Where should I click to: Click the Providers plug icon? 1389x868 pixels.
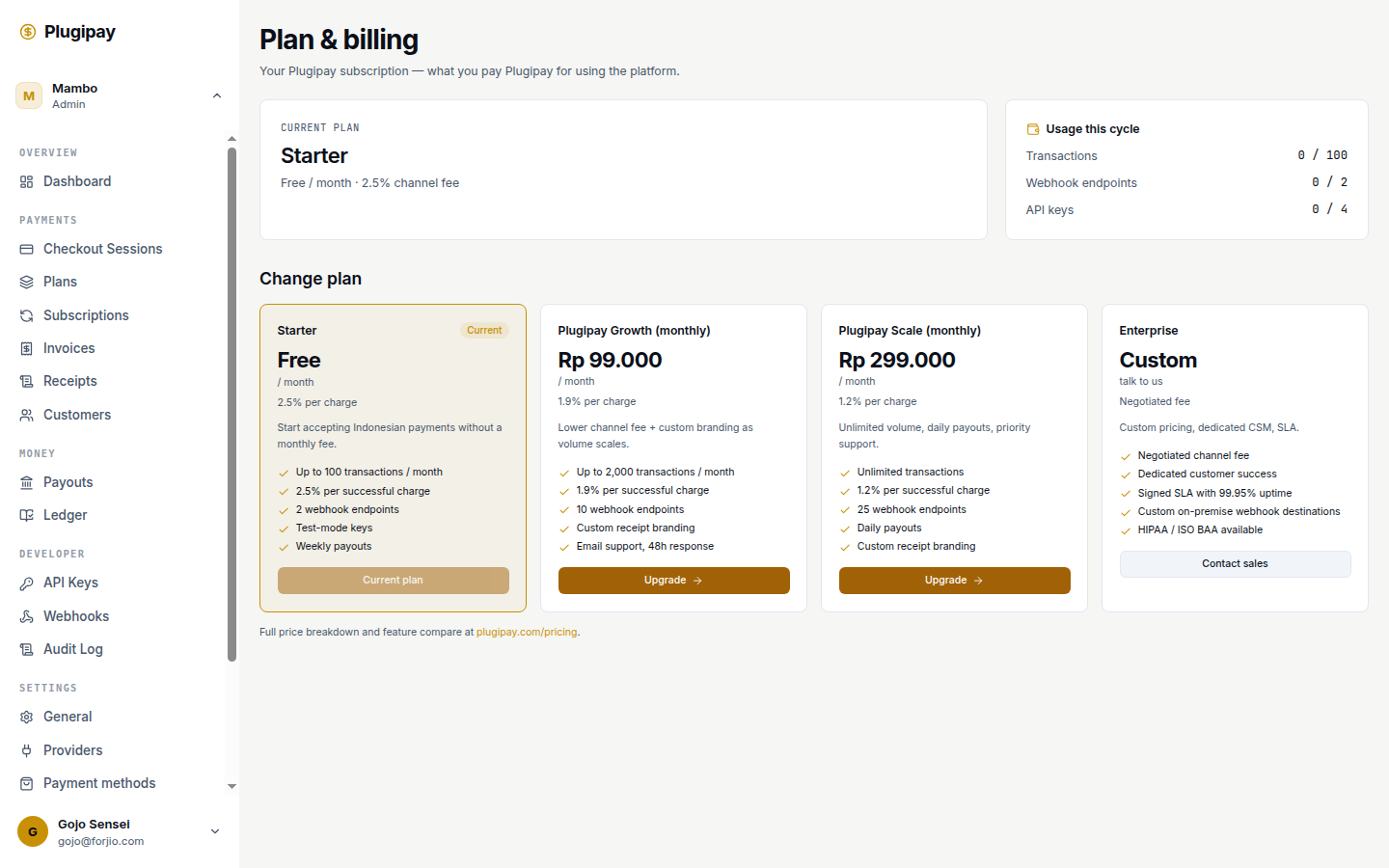pos(26,750)
